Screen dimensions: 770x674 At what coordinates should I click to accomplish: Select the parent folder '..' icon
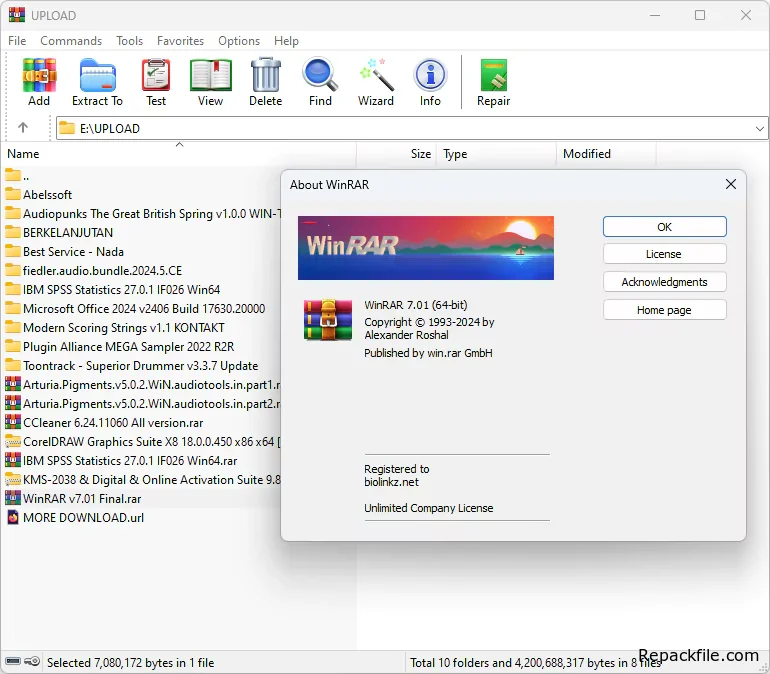pos(13,175)
